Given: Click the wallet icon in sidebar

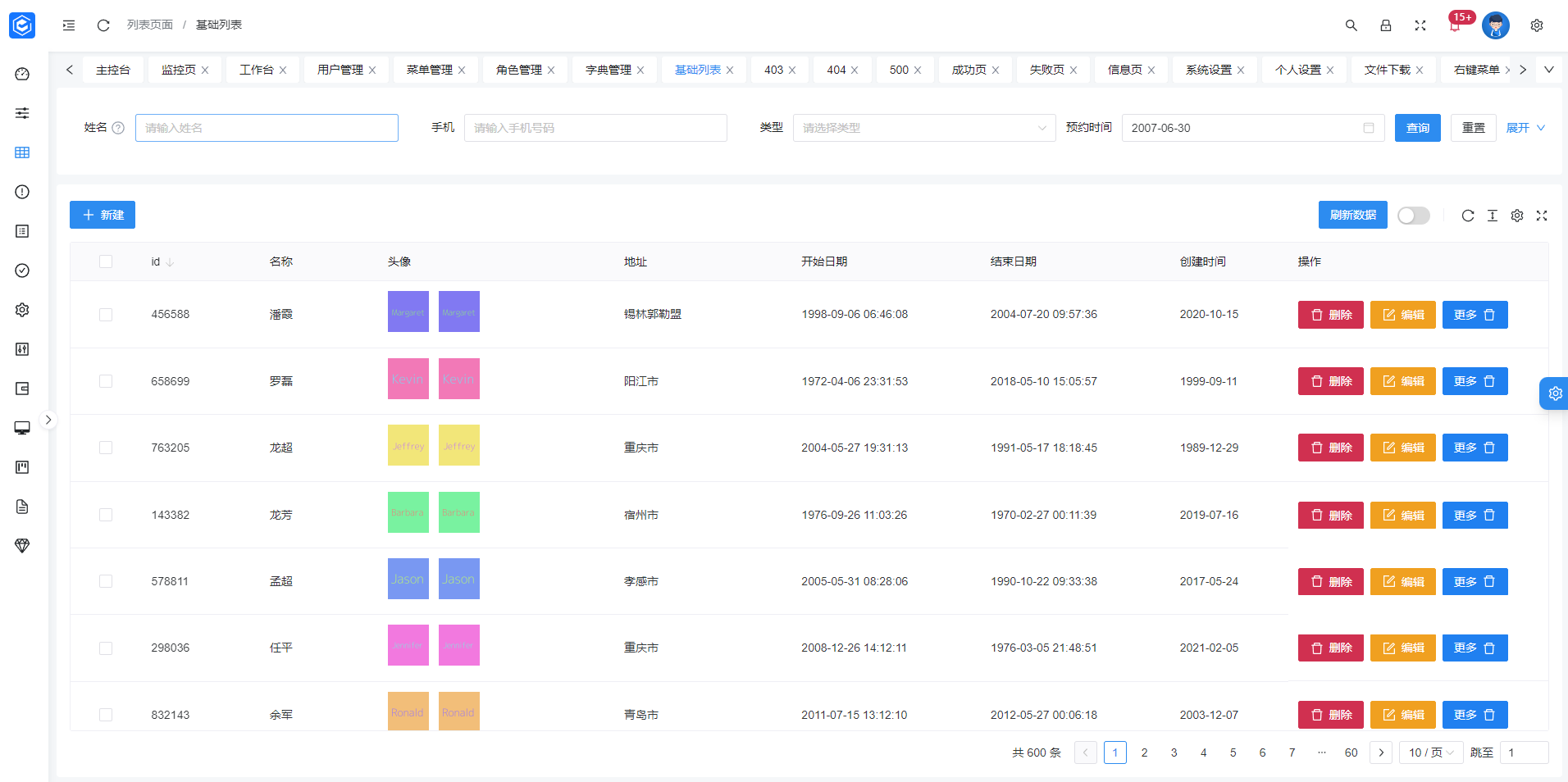Looking at the screenshot, I should point(22,389).
